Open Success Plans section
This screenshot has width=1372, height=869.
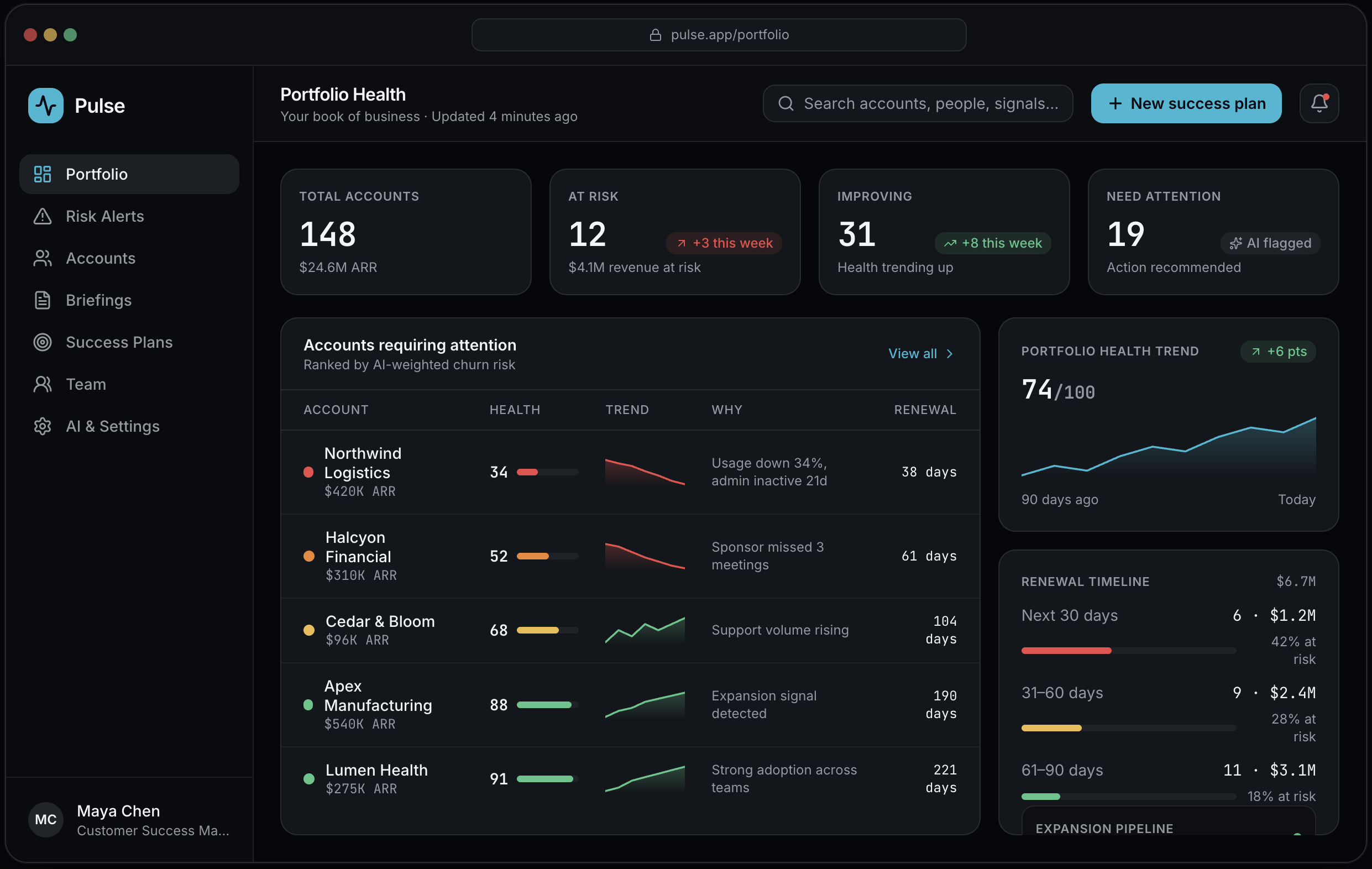pos(129,342)
